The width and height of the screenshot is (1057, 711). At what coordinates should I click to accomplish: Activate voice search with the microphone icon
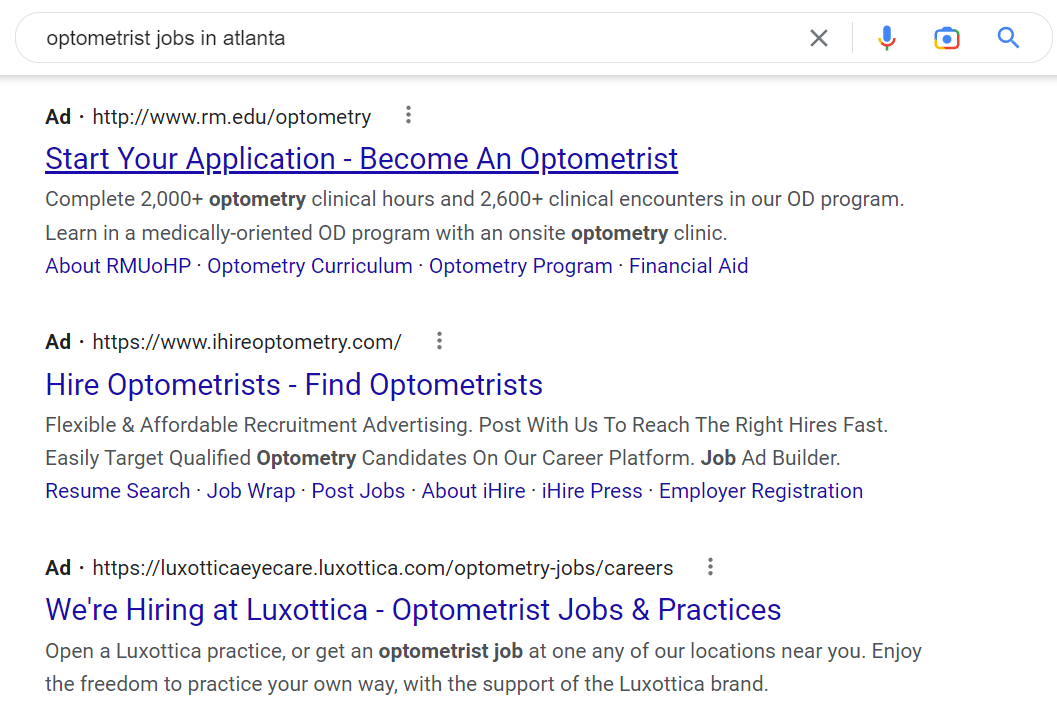click(x=887, y=37)
